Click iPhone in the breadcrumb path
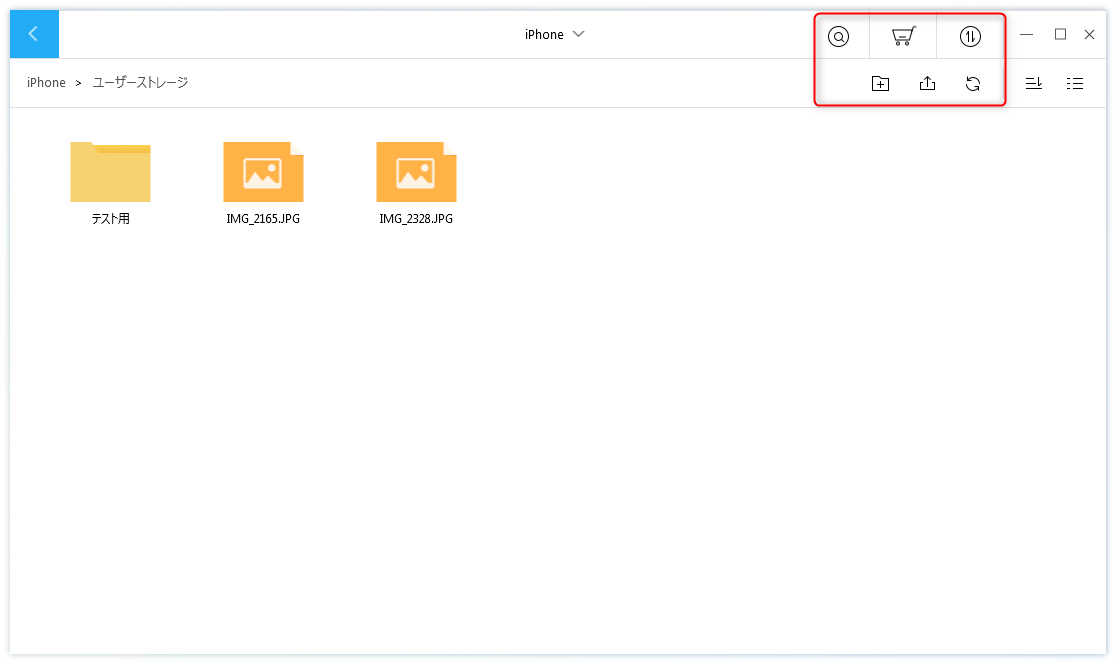The width and height of the screenshot is (1116, 664). point(46,83)
